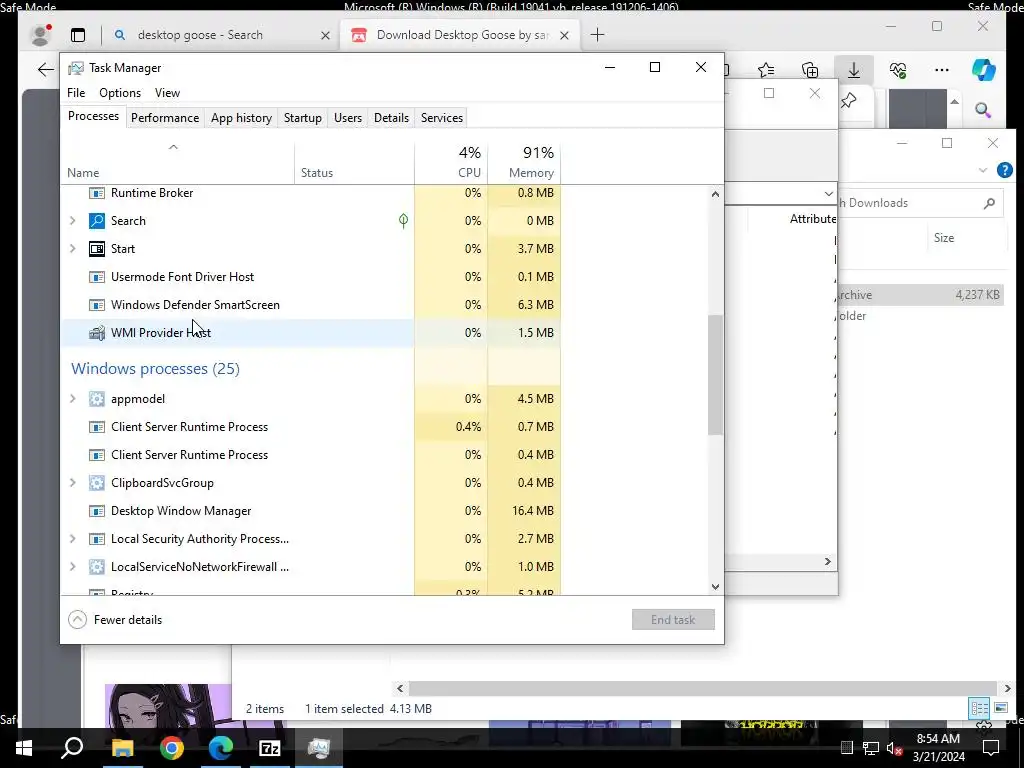The height and width of the screenshot is (768, 1024).
Task: Click the Explorer horizontal scrollbar
Action: point(703,688)
